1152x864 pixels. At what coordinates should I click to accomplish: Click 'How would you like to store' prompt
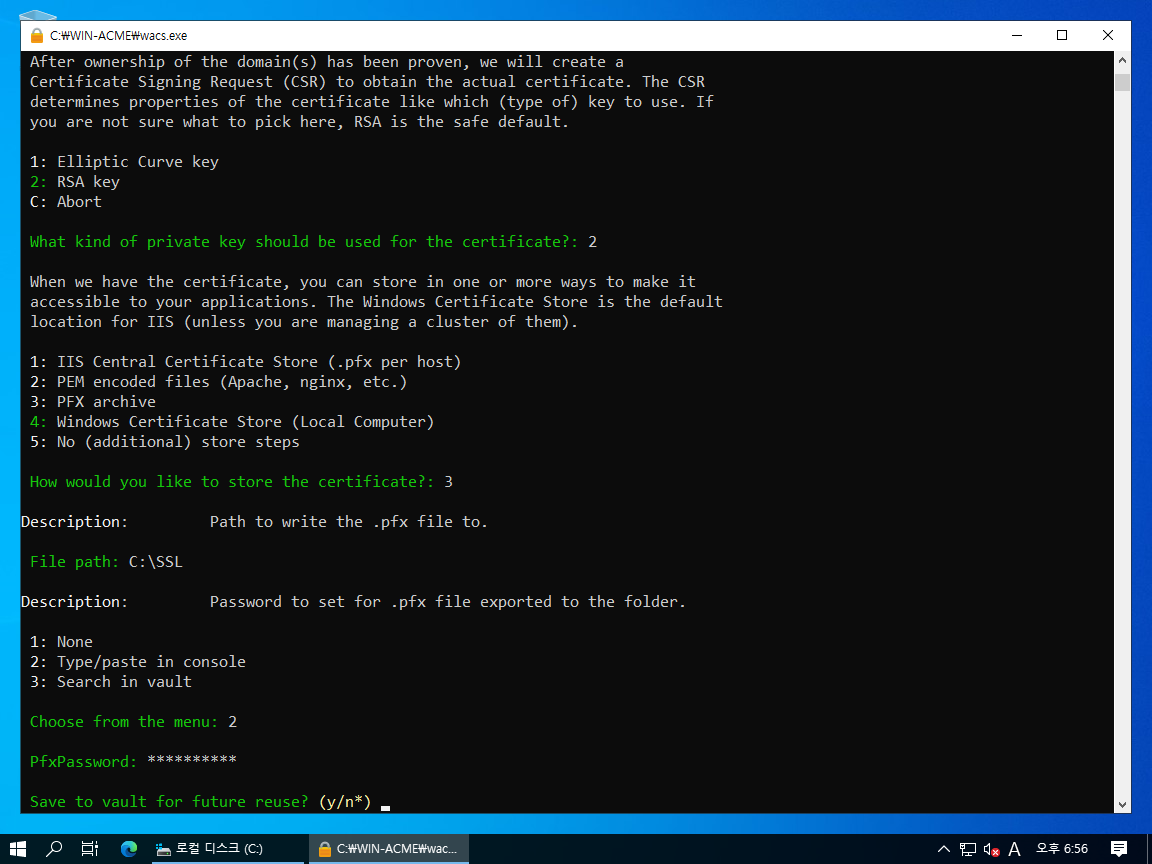point(241,482)
